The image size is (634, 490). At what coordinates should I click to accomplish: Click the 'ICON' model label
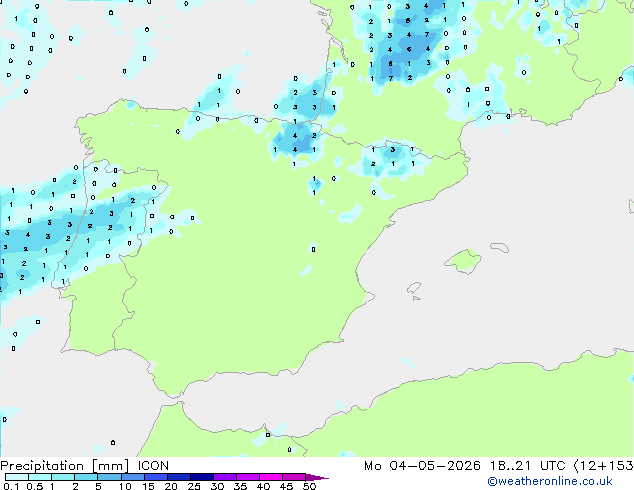point(153,466)
